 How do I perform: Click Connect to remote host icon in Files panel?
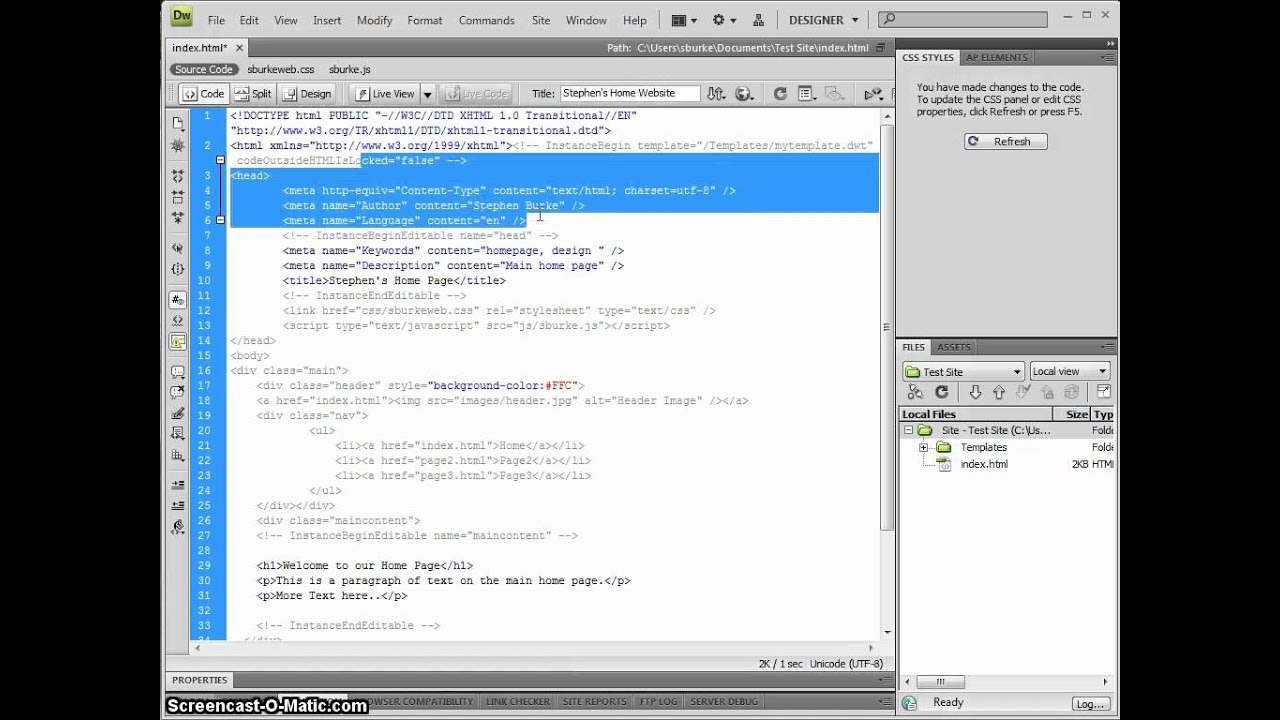pos(915,393)
